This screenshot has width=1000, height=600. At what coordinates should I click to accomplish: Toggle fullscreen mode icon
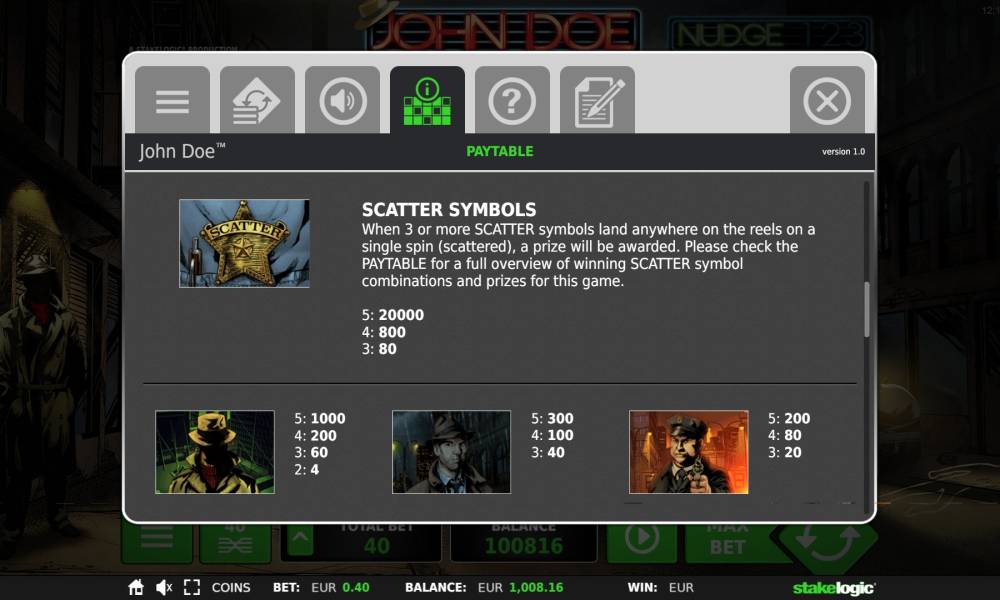pos(192,587)
